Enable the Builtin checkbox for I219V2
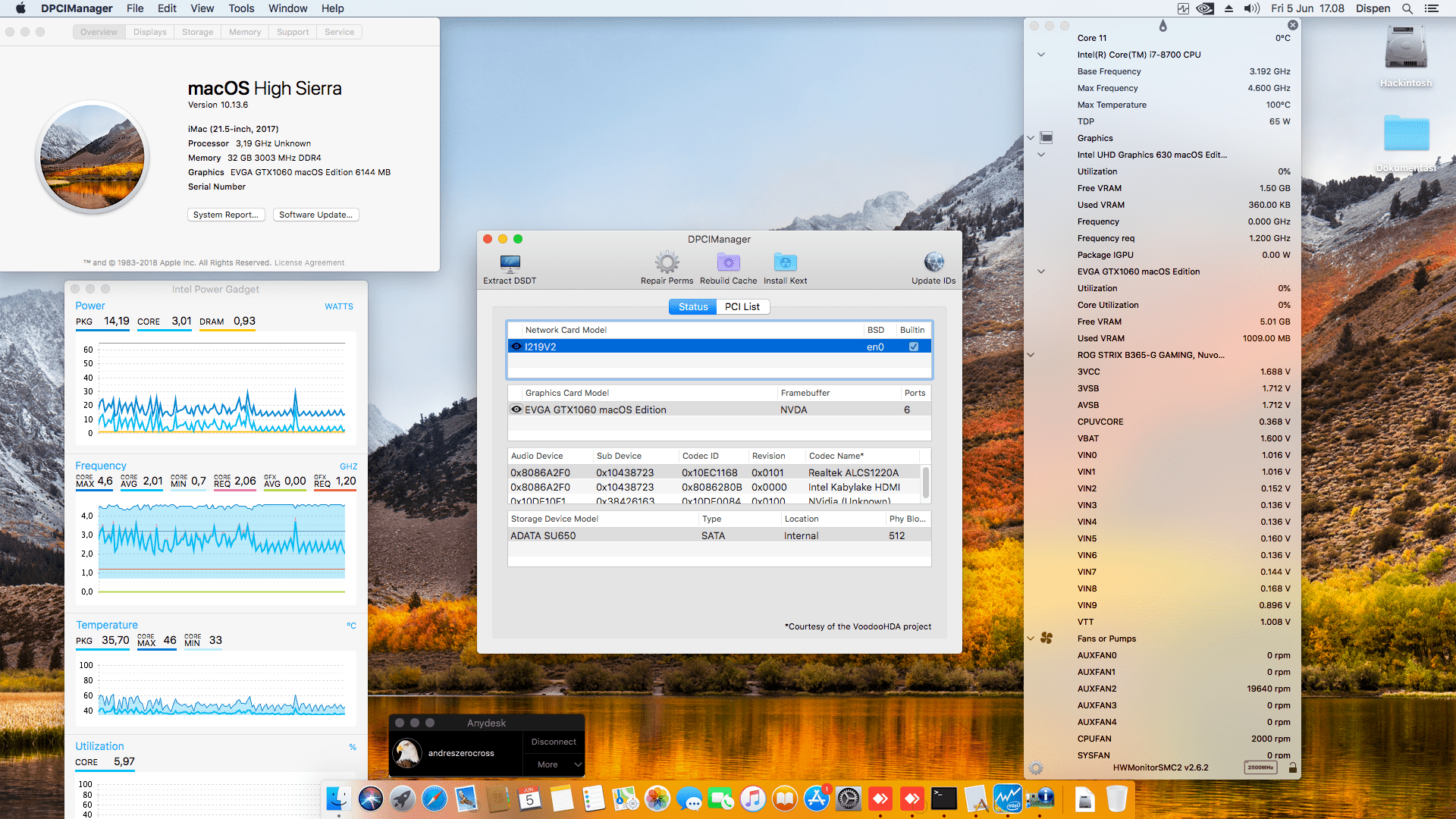 point(912,346)
